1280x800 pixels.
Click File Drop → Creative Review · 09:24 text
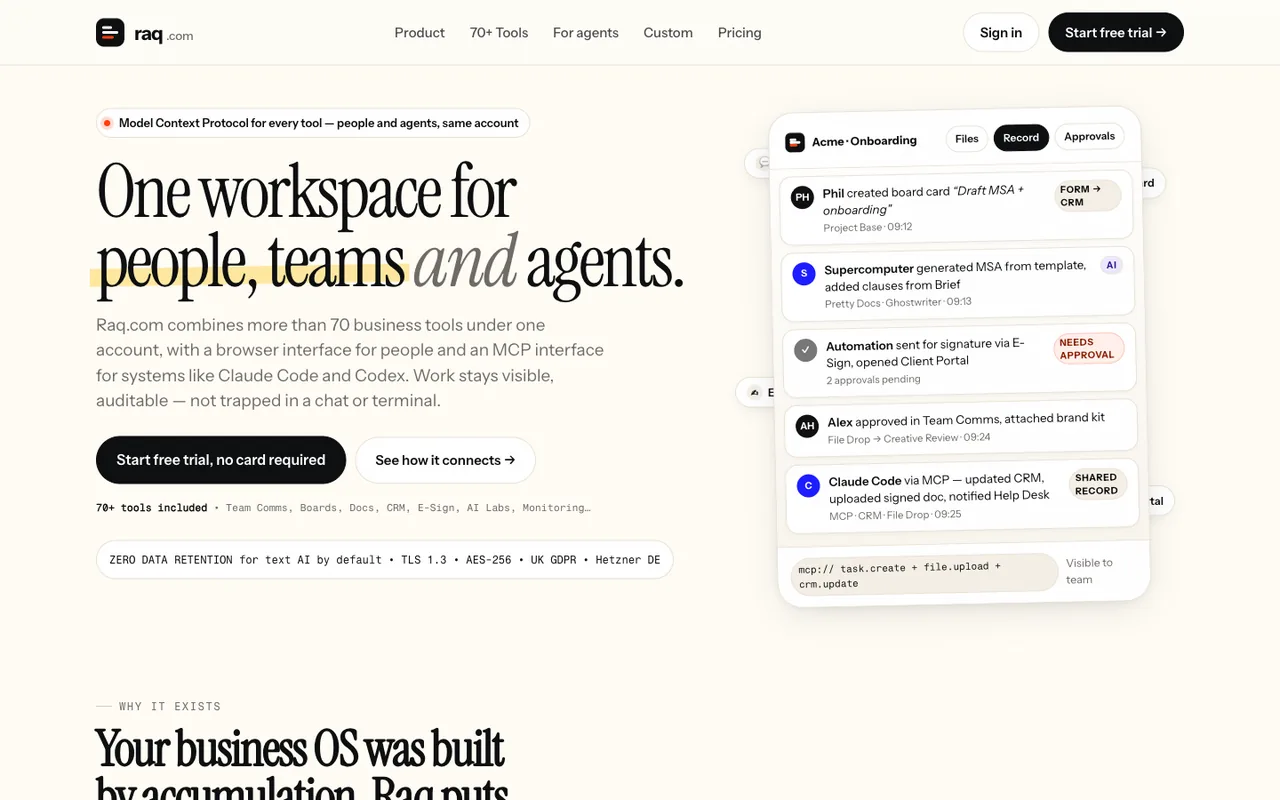coord(909,438)
